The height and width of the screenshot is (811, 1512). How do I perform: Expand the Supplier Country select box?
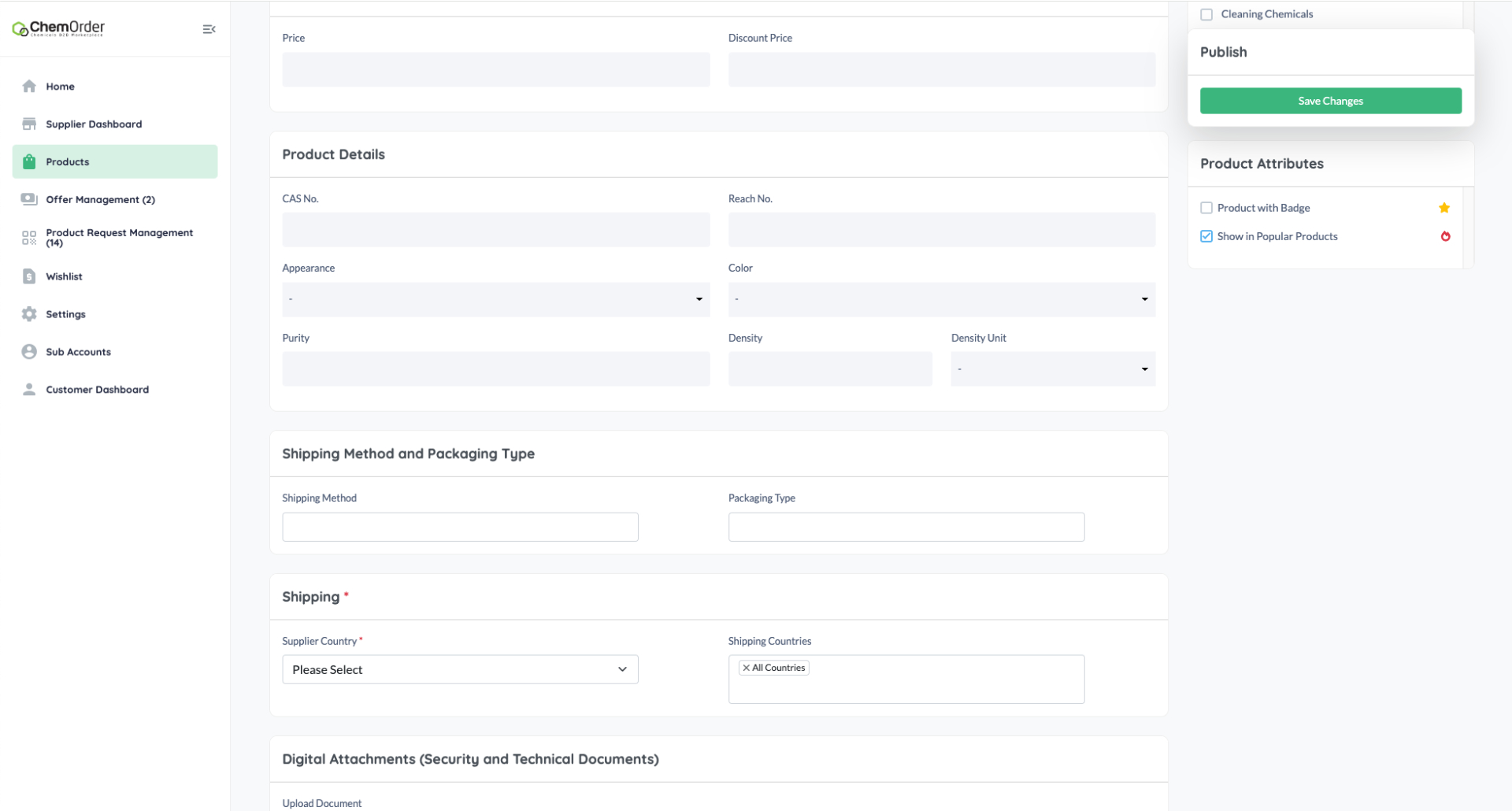point(460,669)
